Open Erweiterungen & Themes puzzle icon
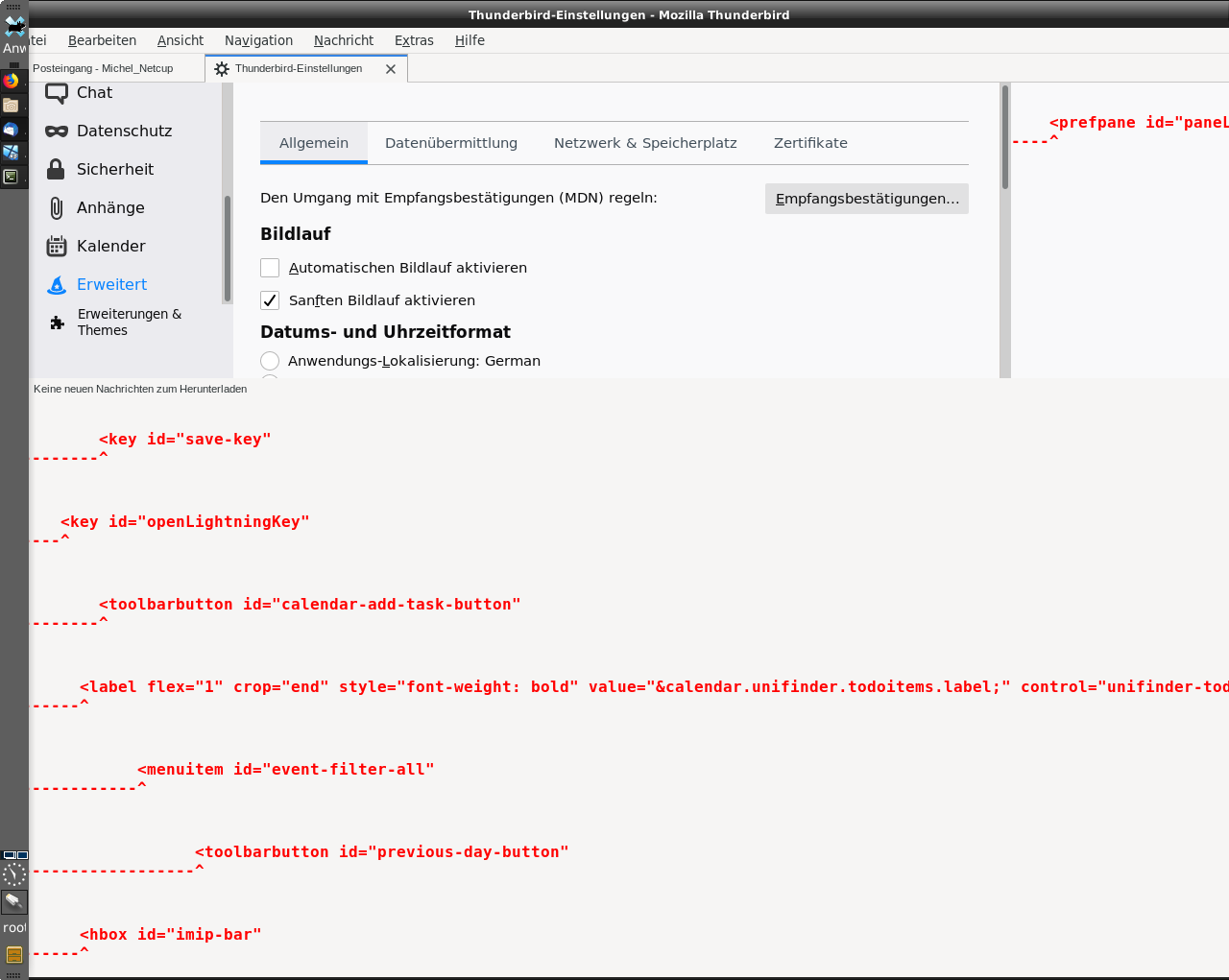 click(57, 323)
